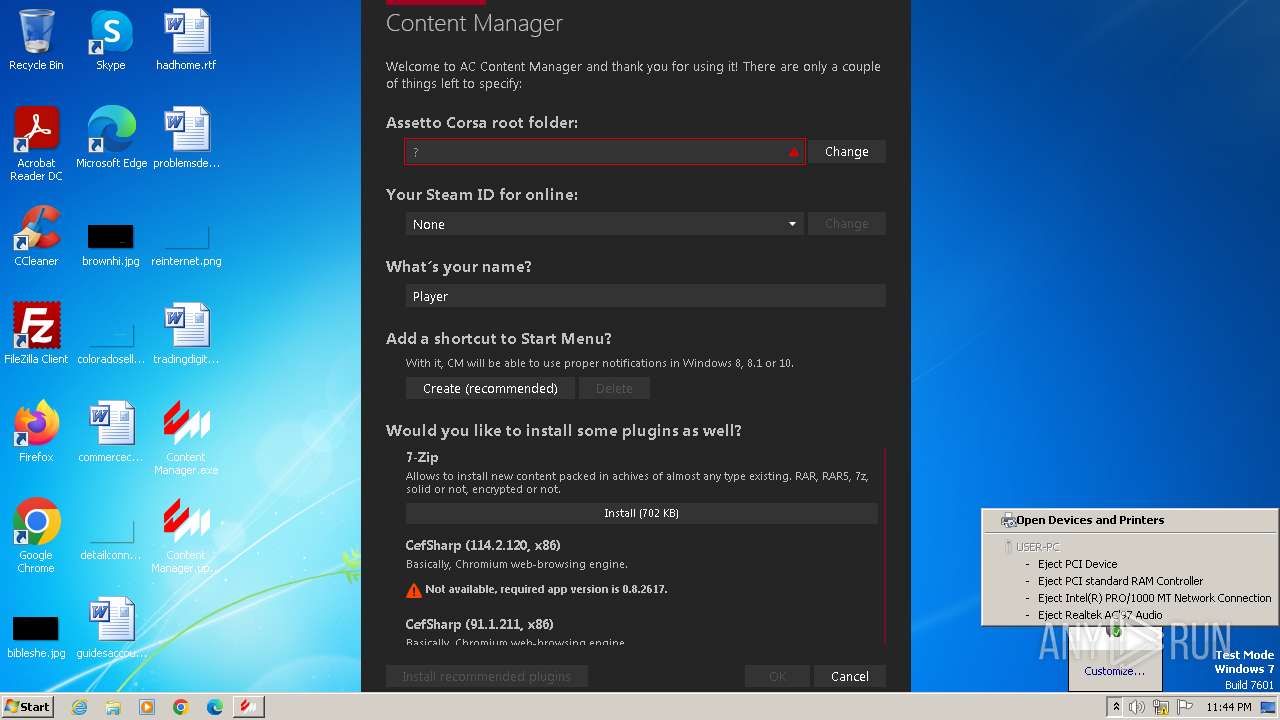Launch Firefox desktop shortcut
The width and height of the screenshot is (1280, 720).
click(36, 431)
